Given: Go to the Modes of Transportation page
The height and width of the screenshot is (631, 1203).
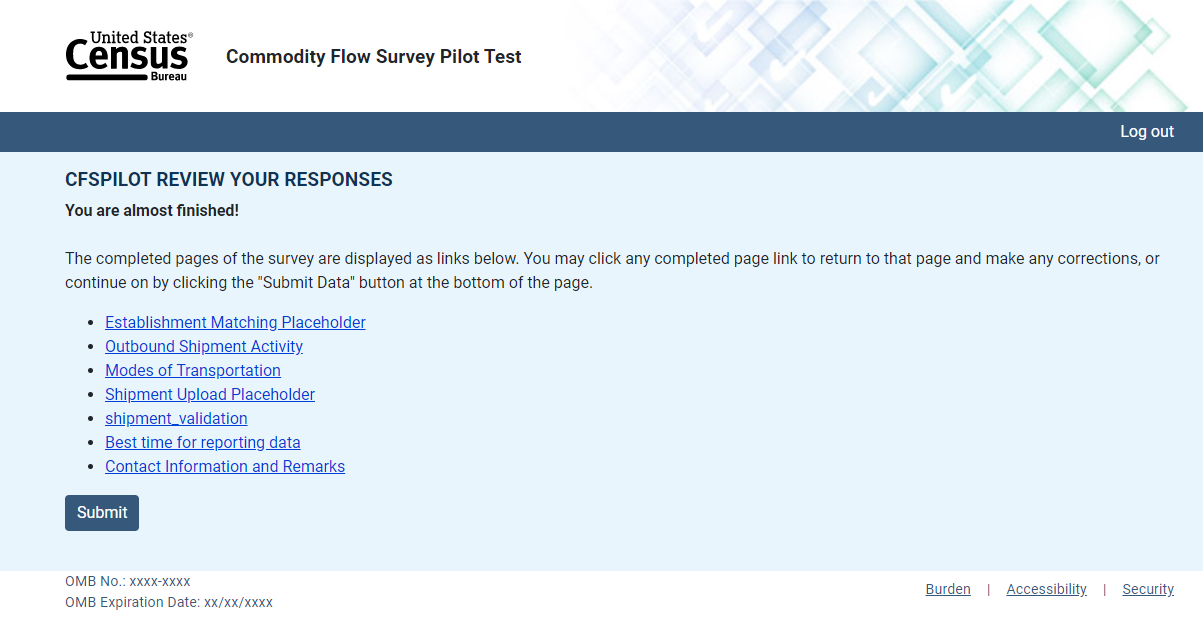Looking at the screenshot, I should point(193,371).
